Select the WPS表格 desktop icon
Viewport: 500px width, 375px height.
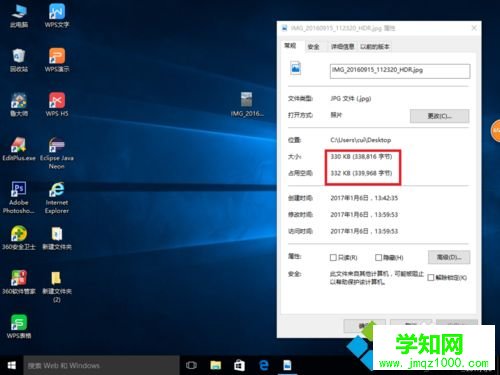pyautogui.click(x=19, y=326)
